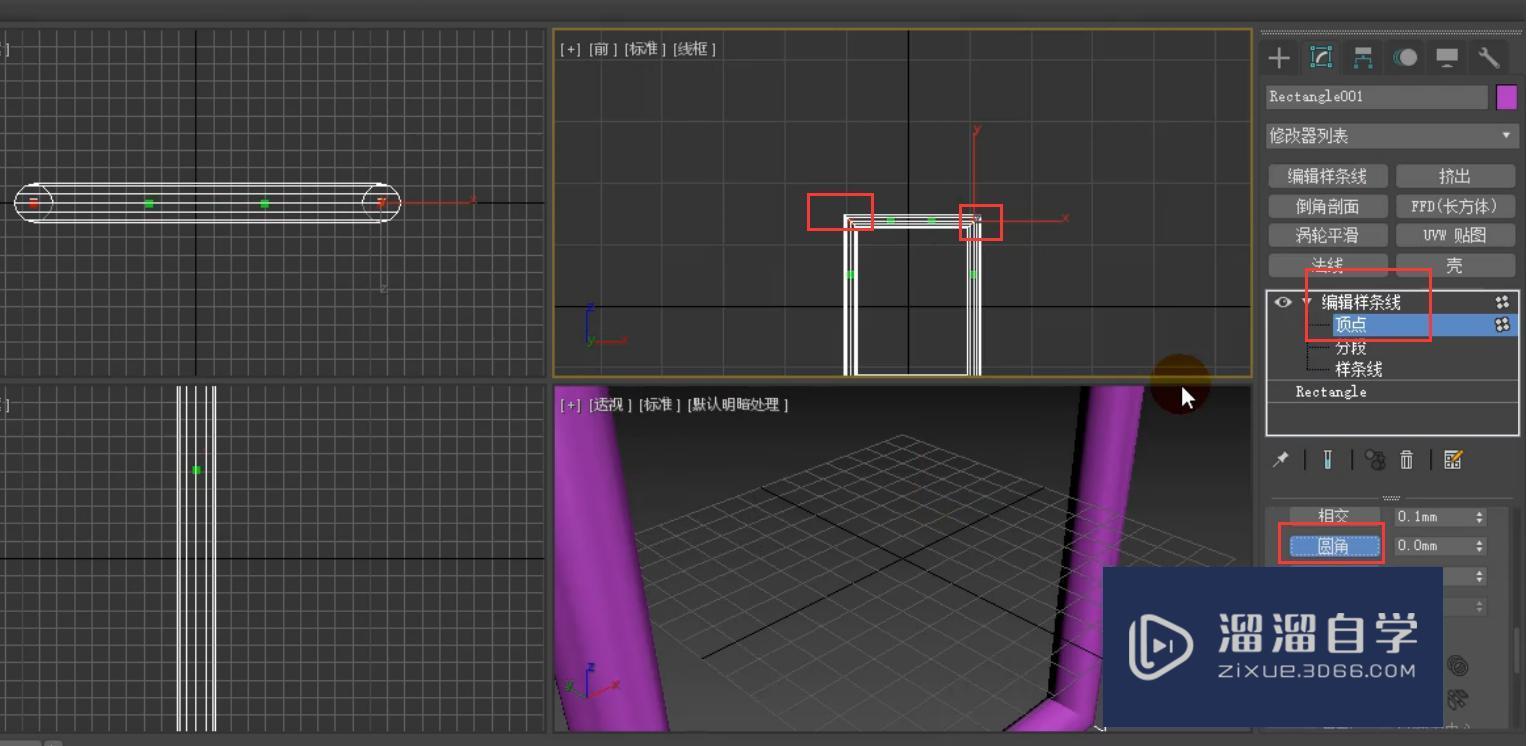Toggle eye visibility of 编辑样条线 modifier

(1283, 302)
